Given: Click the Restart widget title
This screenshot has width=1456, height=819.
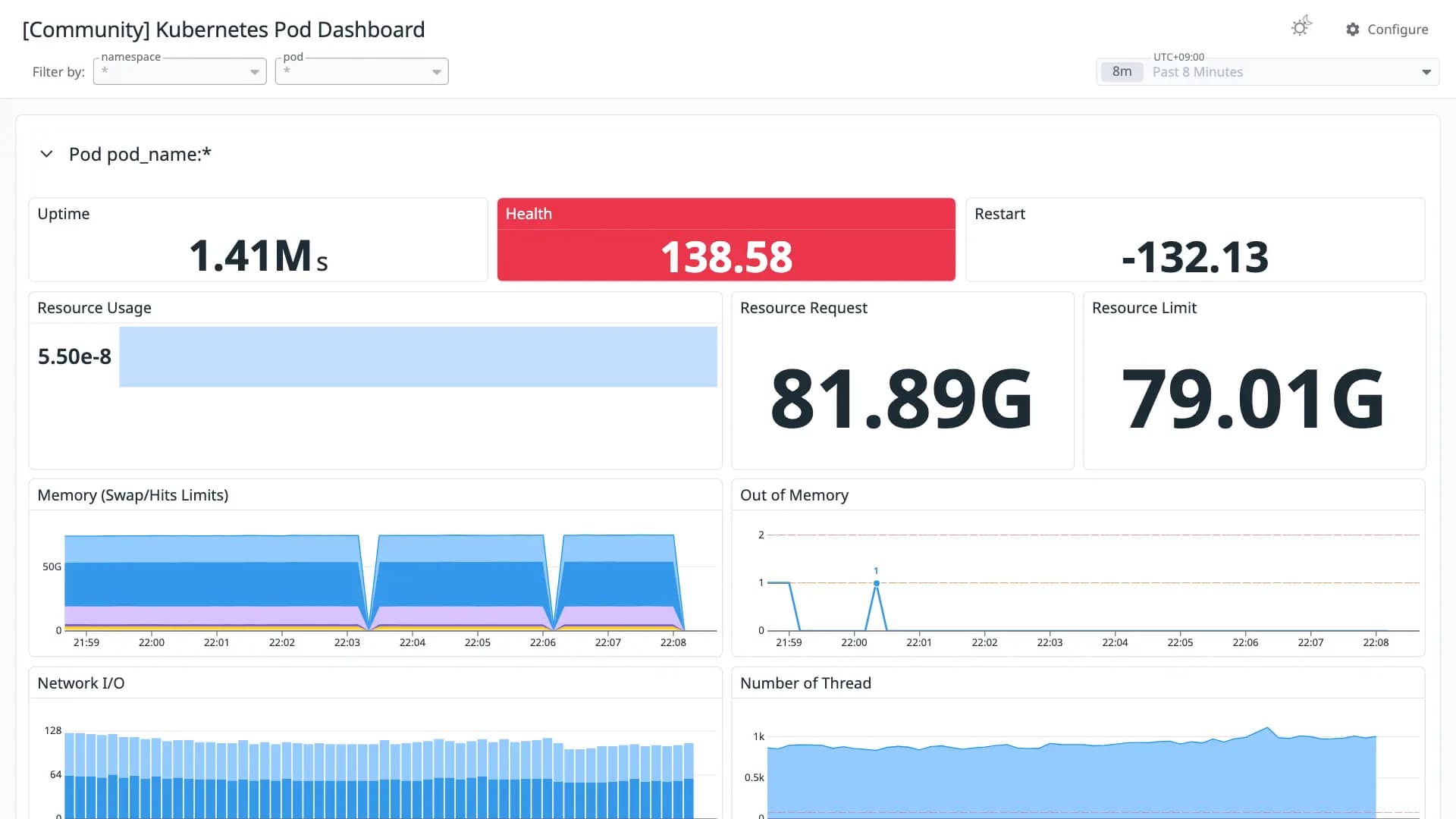Looking at the screenshot, I should pos(999,214).
